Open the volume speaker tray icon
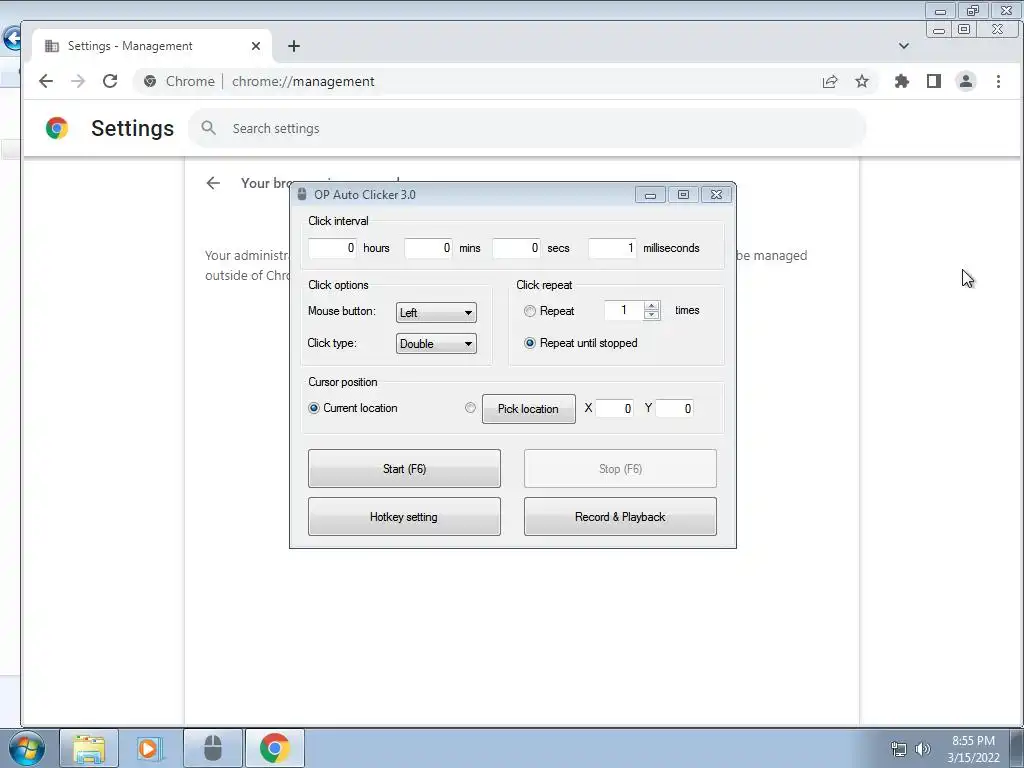This screenshot has width=1024, height=768. 923,749
